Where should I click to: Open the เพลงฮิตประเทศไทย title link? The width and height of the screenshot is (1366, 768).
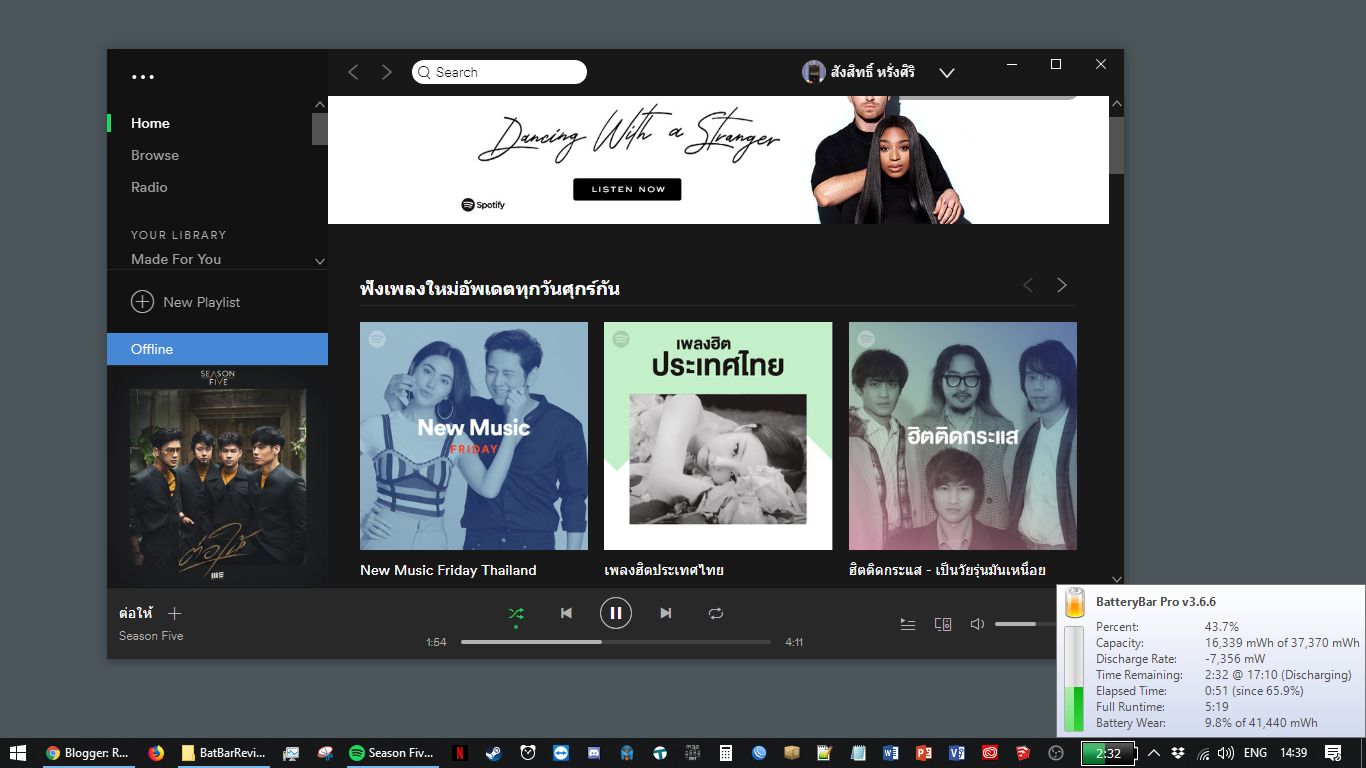[664, 570]
